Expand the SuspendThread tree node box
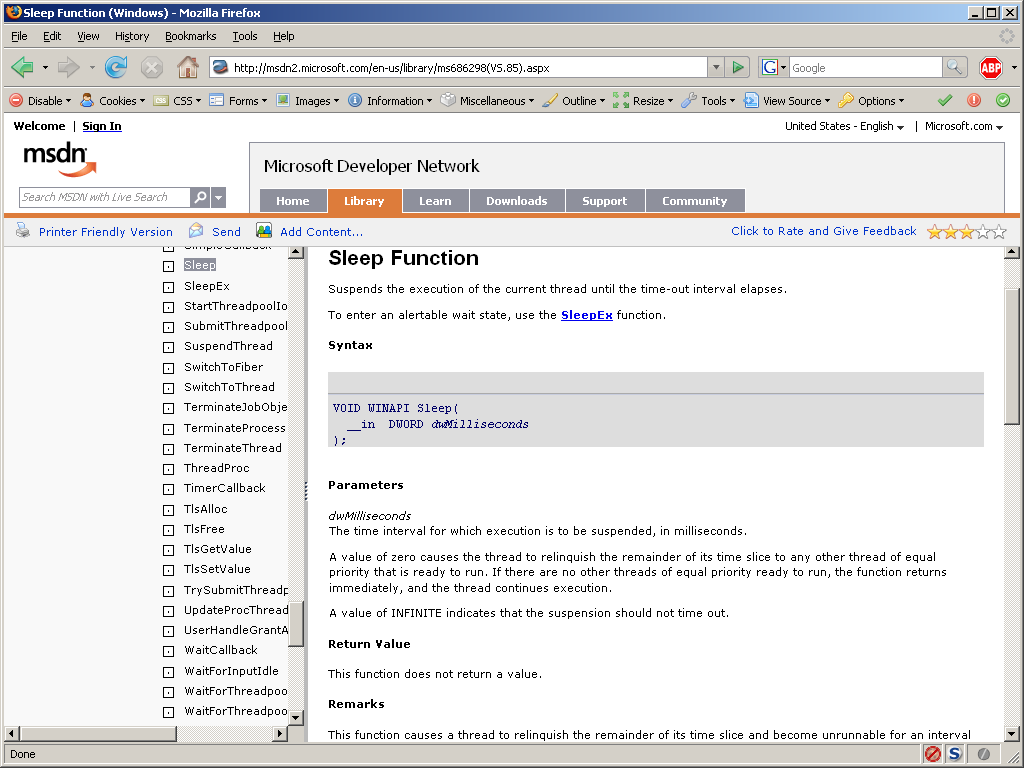This screenshot has width=1024, height=768. click(168, 347)
